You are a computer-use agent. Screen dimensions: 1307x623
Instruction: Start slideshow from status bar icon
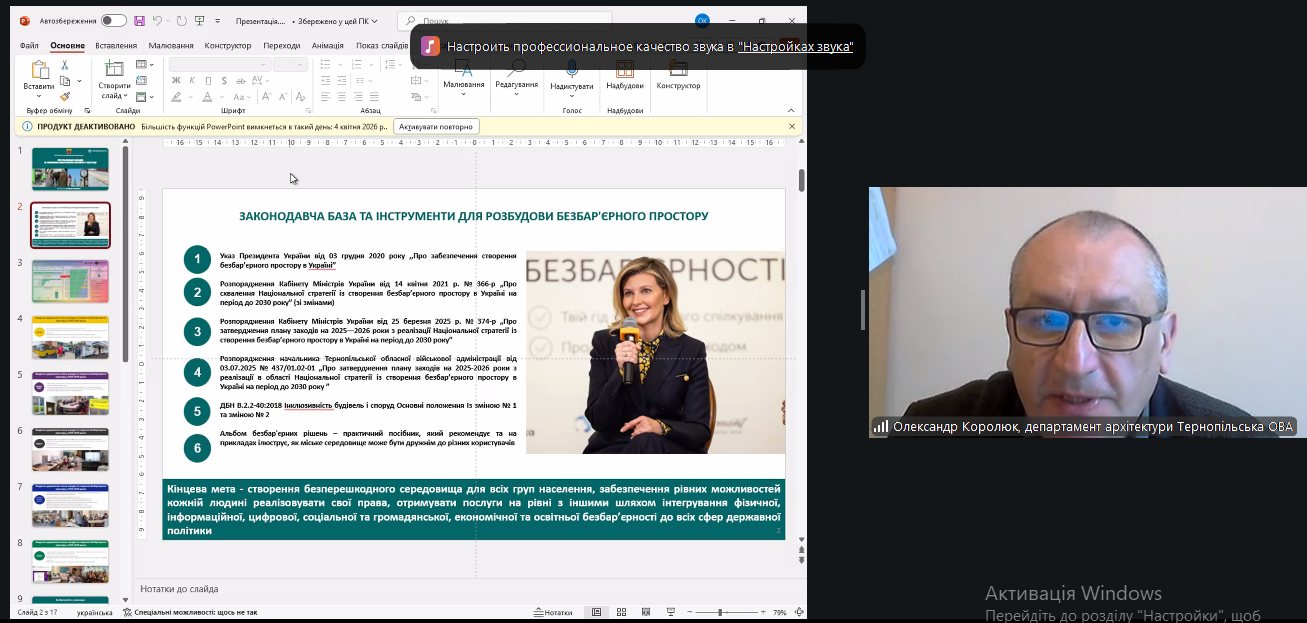pyautogui.click(x=671, y=612)
